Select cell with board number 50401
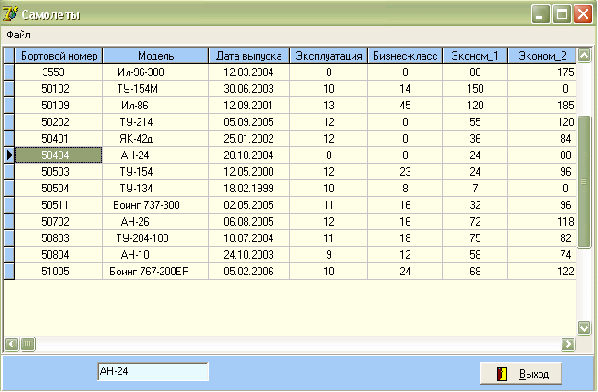The image size is (598, 392). (x=59, y=138)
